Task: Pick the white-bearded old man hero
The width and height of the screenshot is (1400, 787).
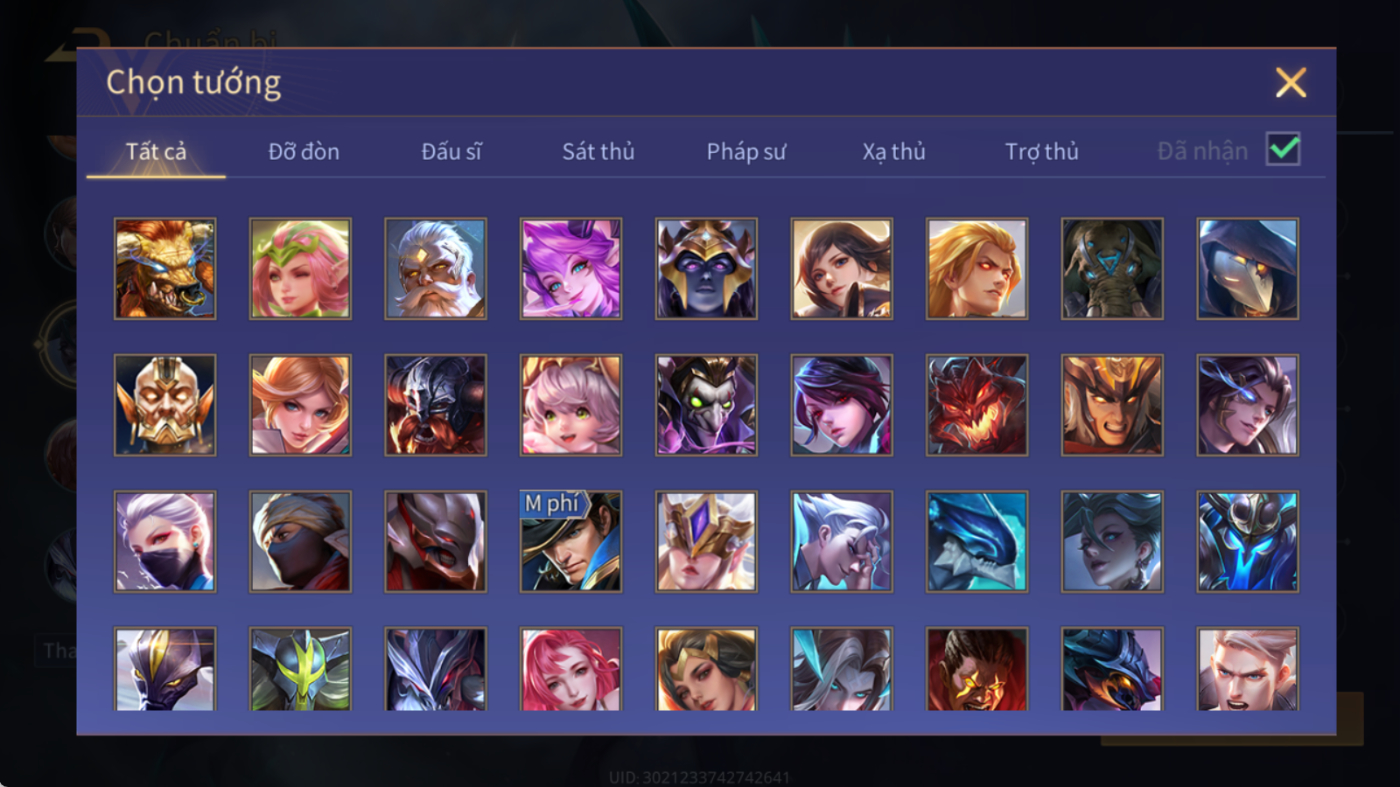Action: (436, 269)
